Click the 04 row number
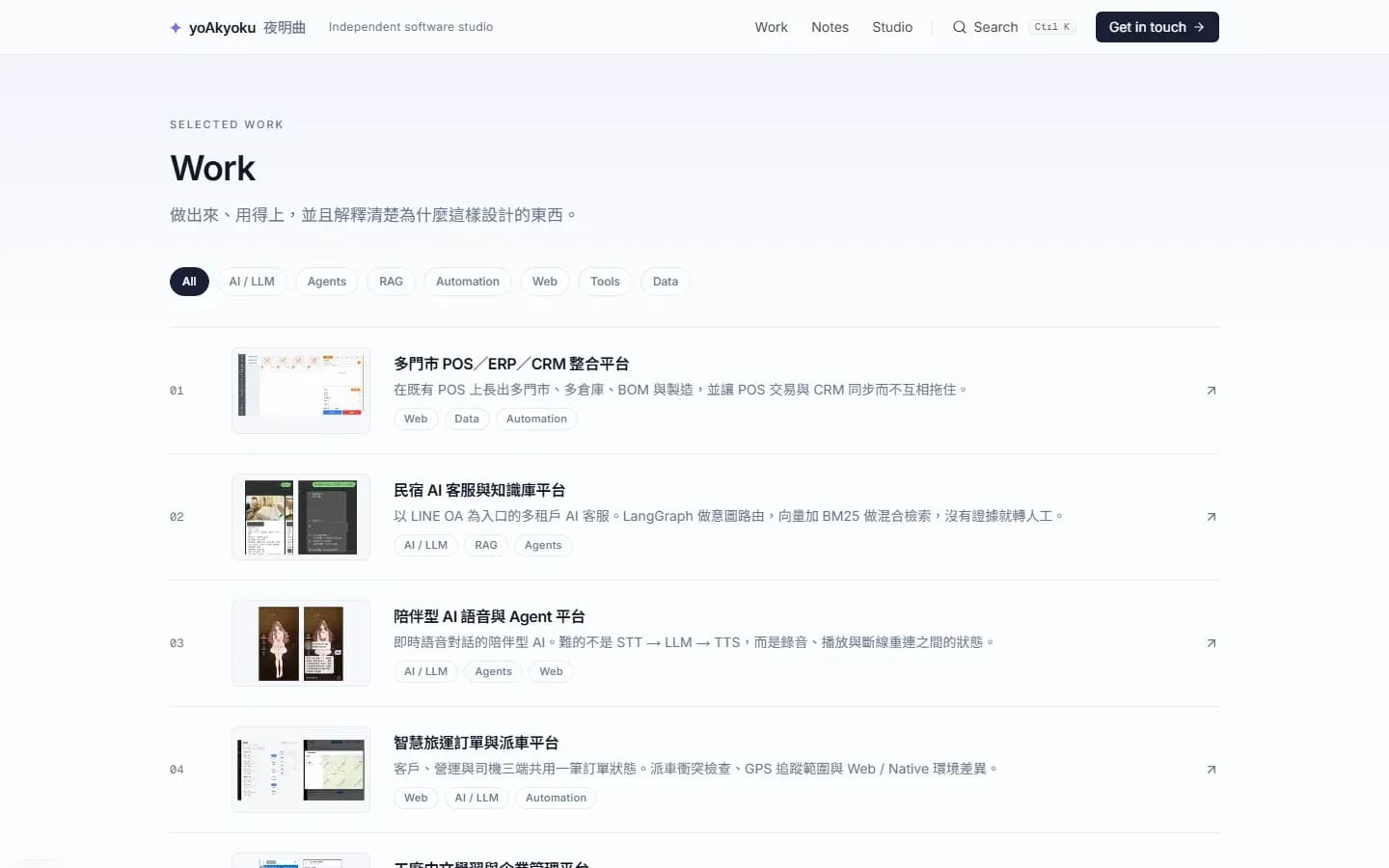 point(177,770)
